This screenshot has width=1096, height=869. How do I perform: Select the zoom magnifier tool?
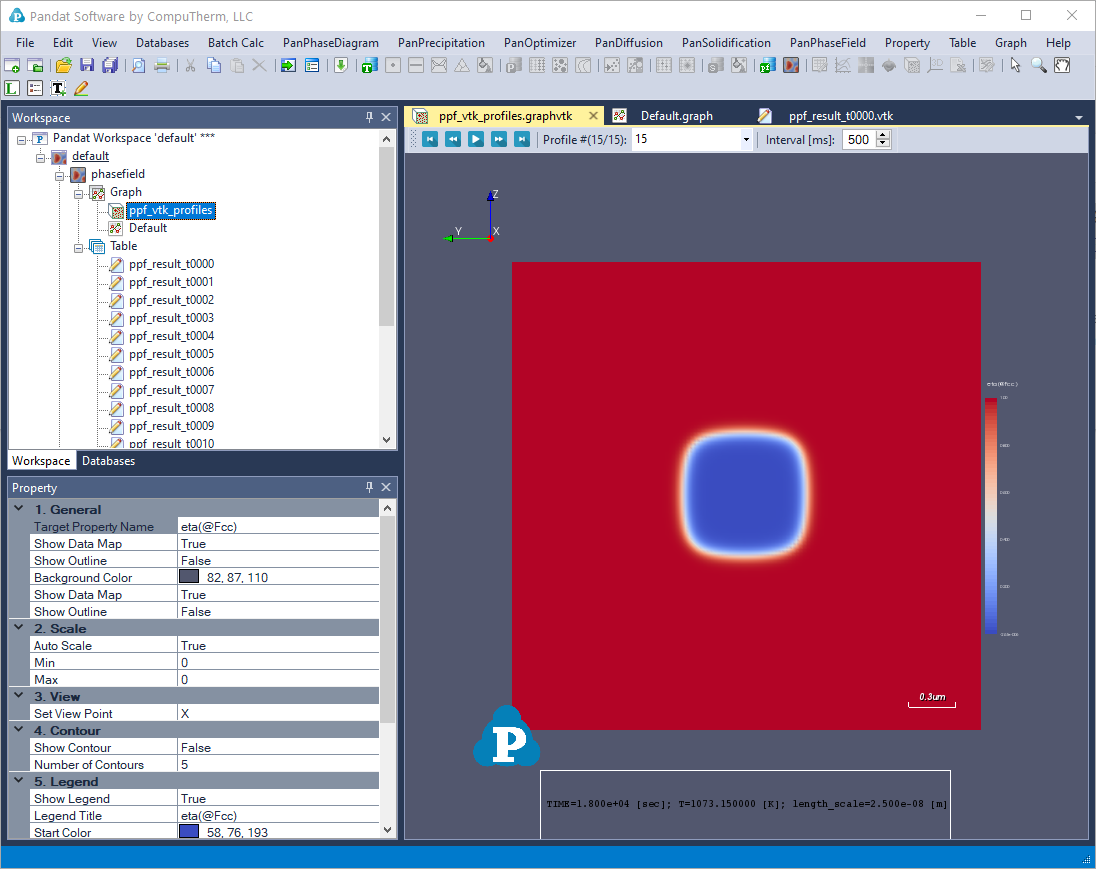1039,66
